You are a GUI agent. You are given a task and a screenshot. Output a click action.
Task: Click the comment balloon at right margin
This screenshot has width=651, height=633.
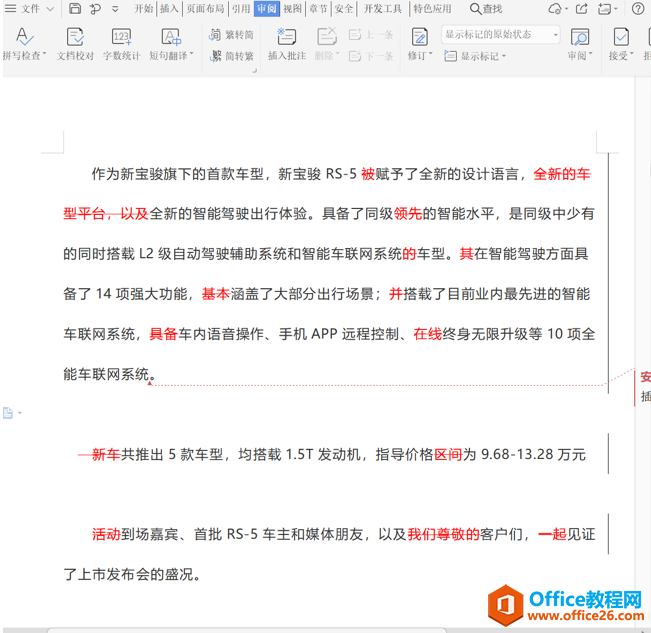644,387
